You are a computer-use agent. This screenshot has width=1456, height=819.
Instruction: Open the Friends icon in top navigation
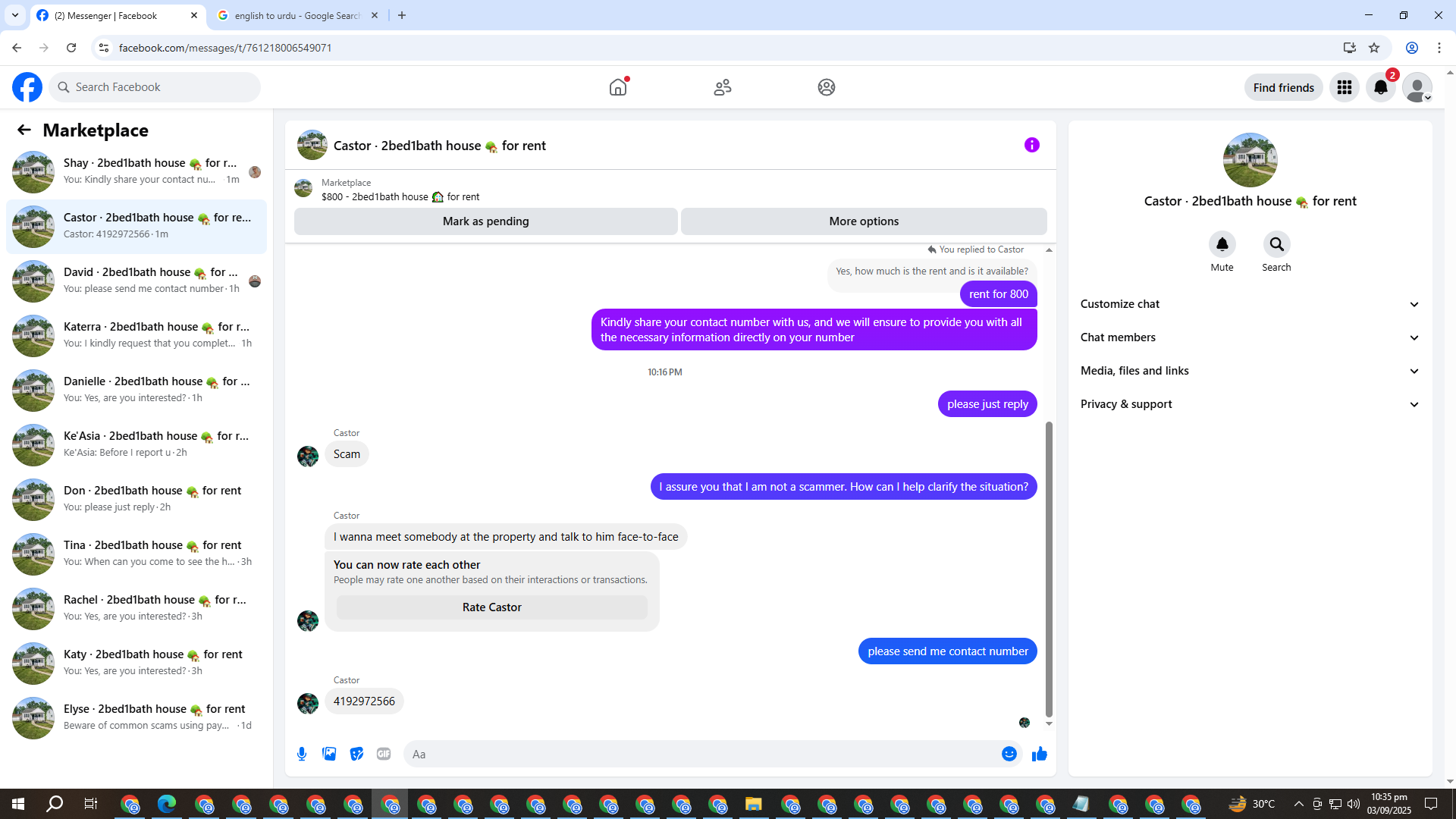pyautogui.click(x=723, y=87)
